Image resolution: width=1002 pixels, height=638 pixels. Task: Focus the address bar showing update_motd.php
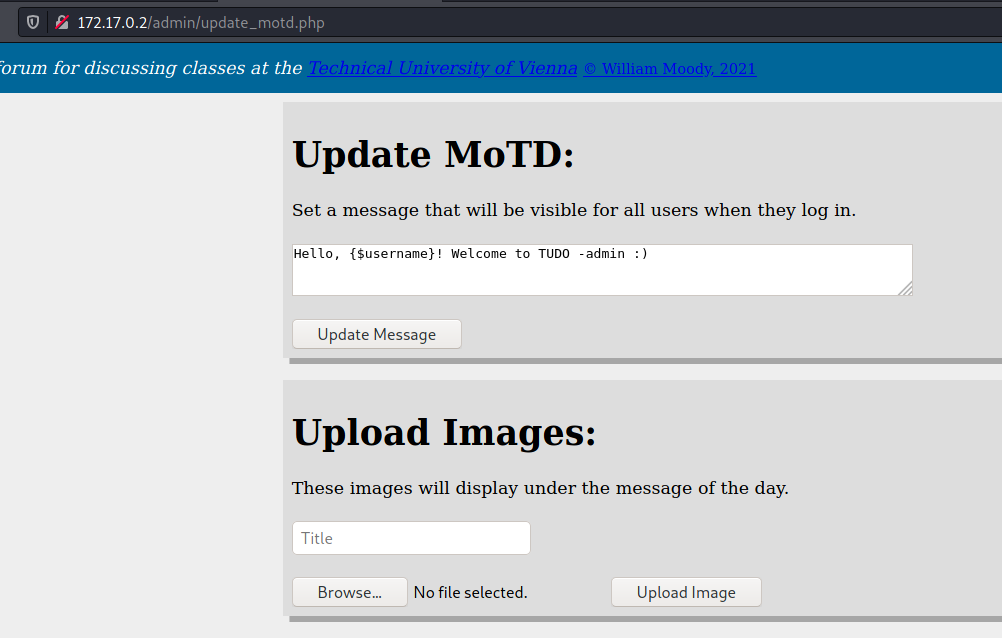[511, 22]
